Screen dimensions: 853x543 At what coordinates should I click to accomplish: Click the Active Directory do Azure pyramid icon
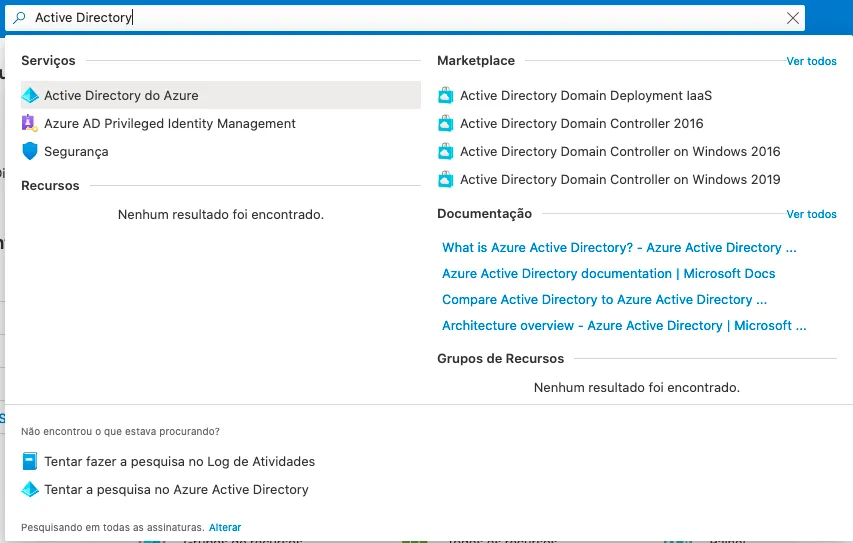pos(30,95)
